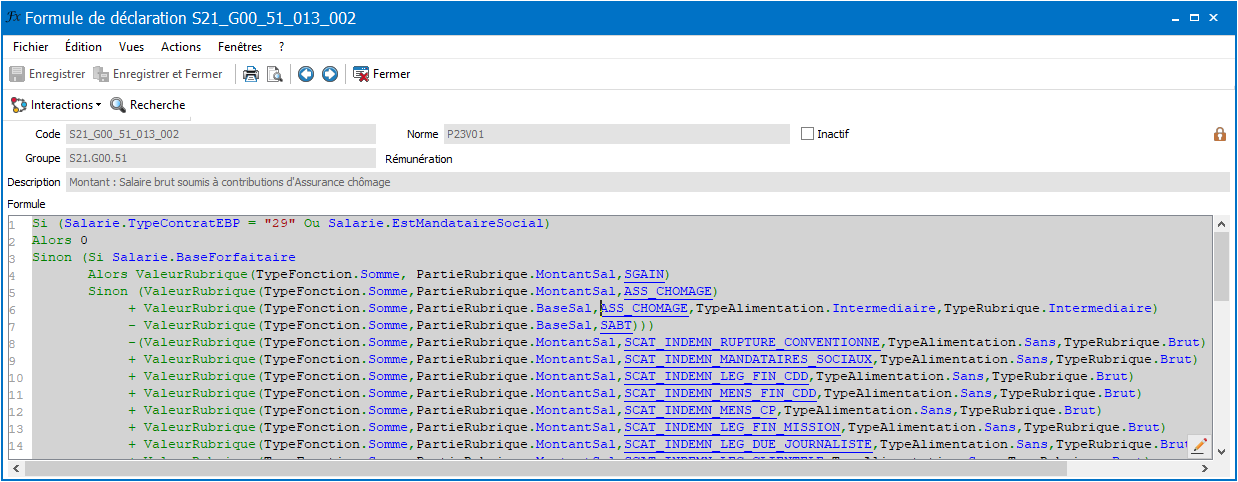Click Salarie.EstMandataireSocial text on line 1

click(436, 223)
